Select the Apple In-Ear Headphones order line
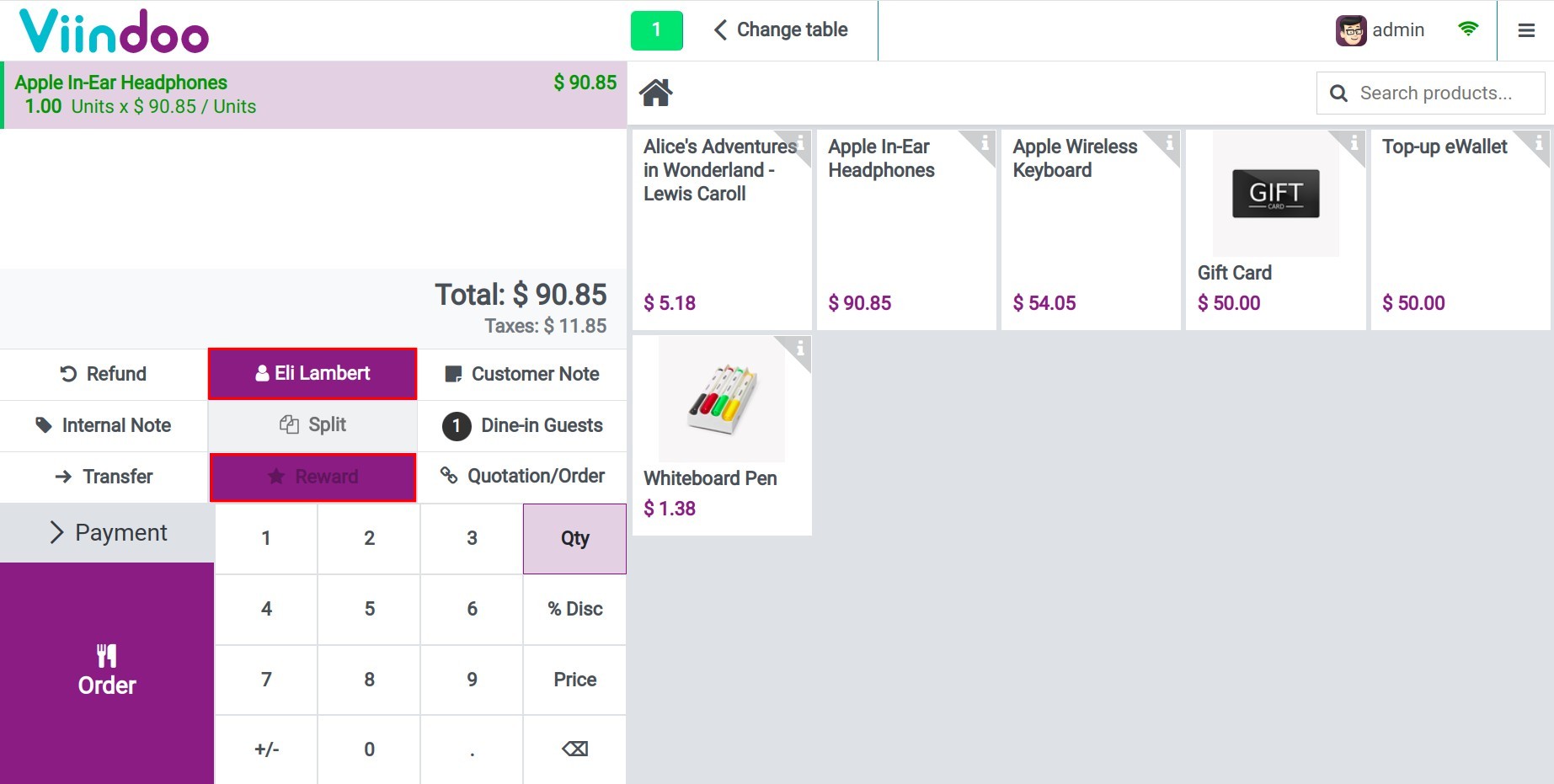Screen dimensions: 1554x784 (x=313, y=95)
